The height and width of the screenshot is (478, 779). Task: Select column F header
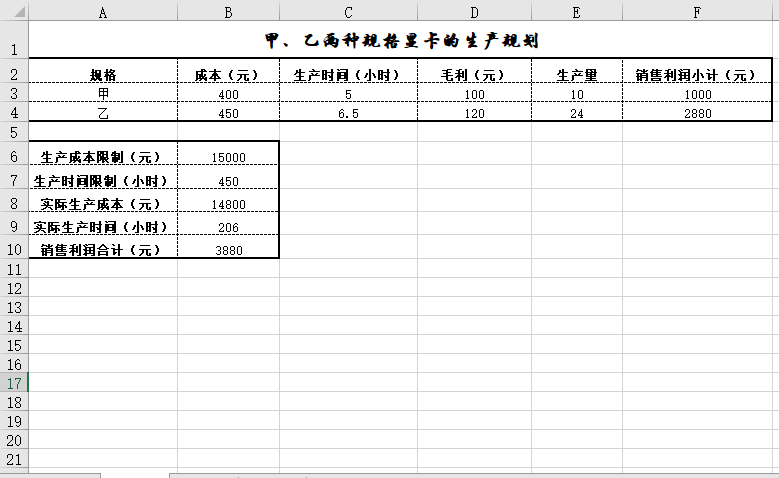coord(697,11)
